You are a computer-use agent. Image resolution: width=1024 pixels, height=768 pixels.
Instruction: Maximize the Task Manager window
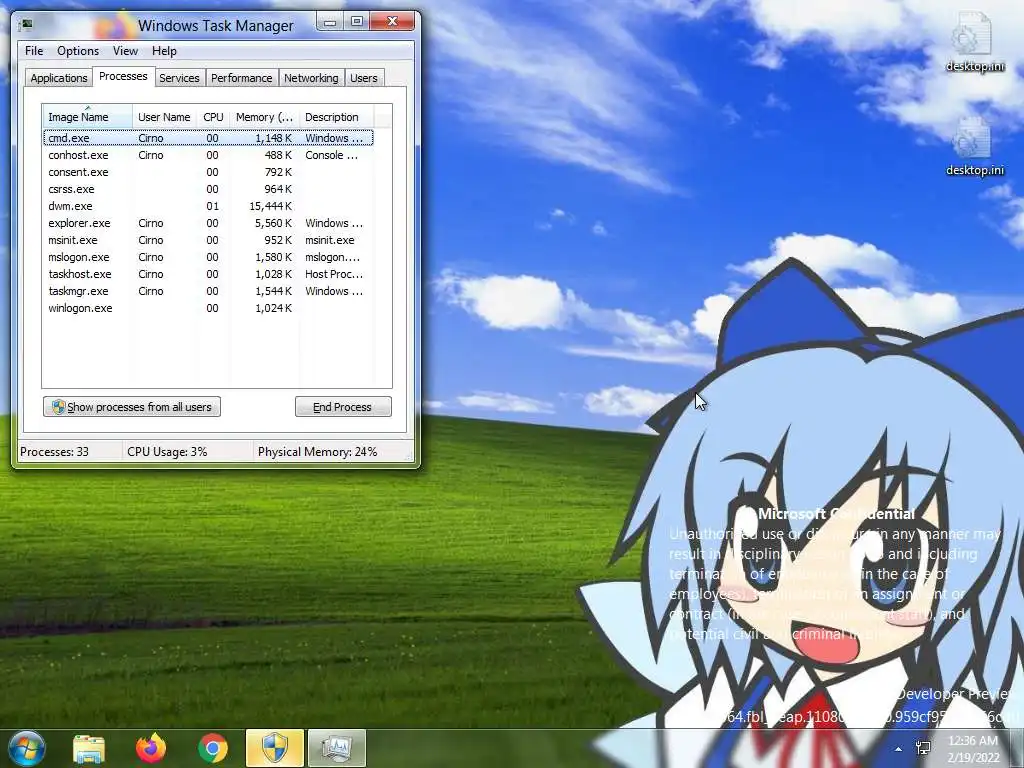coord(357,22)
